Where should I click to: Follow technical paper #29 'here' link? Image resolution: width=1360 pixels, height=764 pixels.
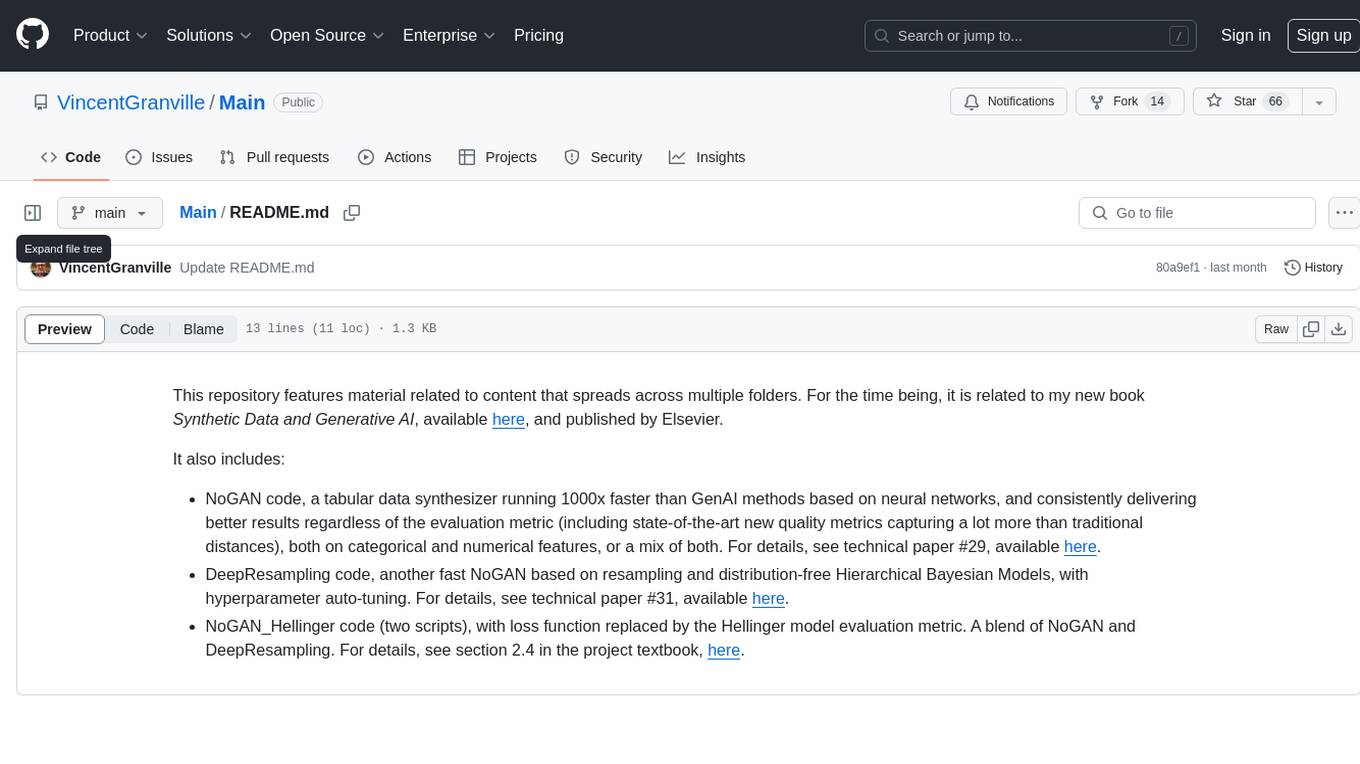1080,546
